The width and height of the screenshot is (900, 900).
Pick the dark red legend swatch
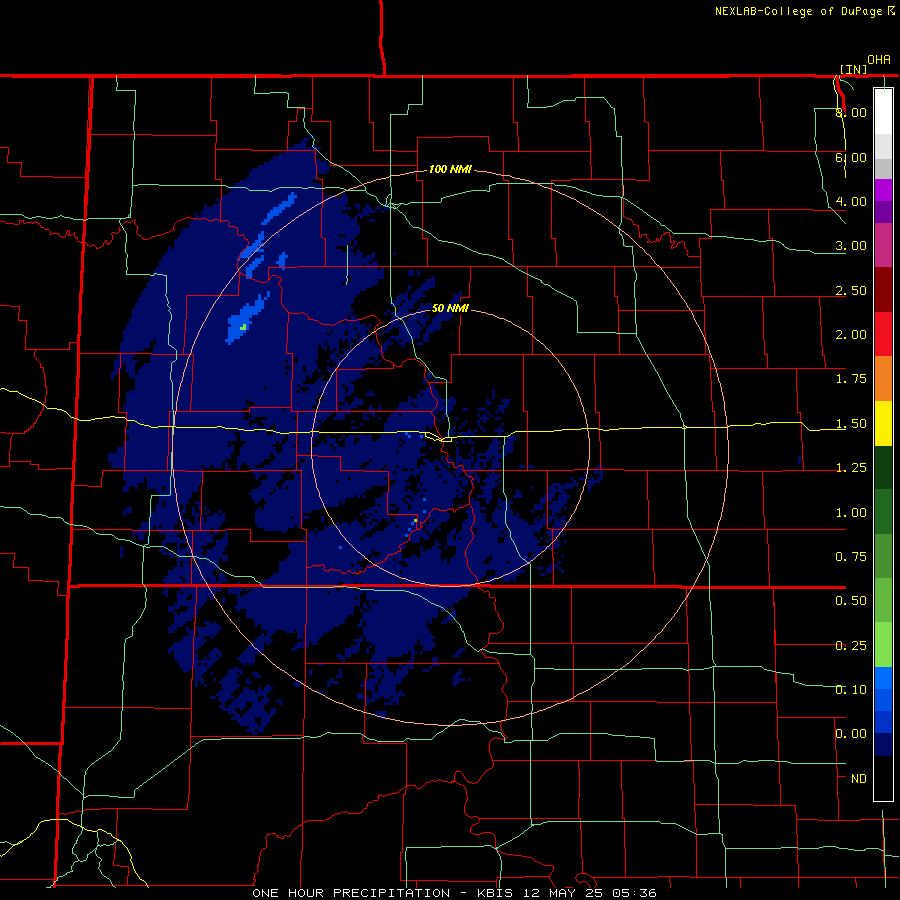883,290
